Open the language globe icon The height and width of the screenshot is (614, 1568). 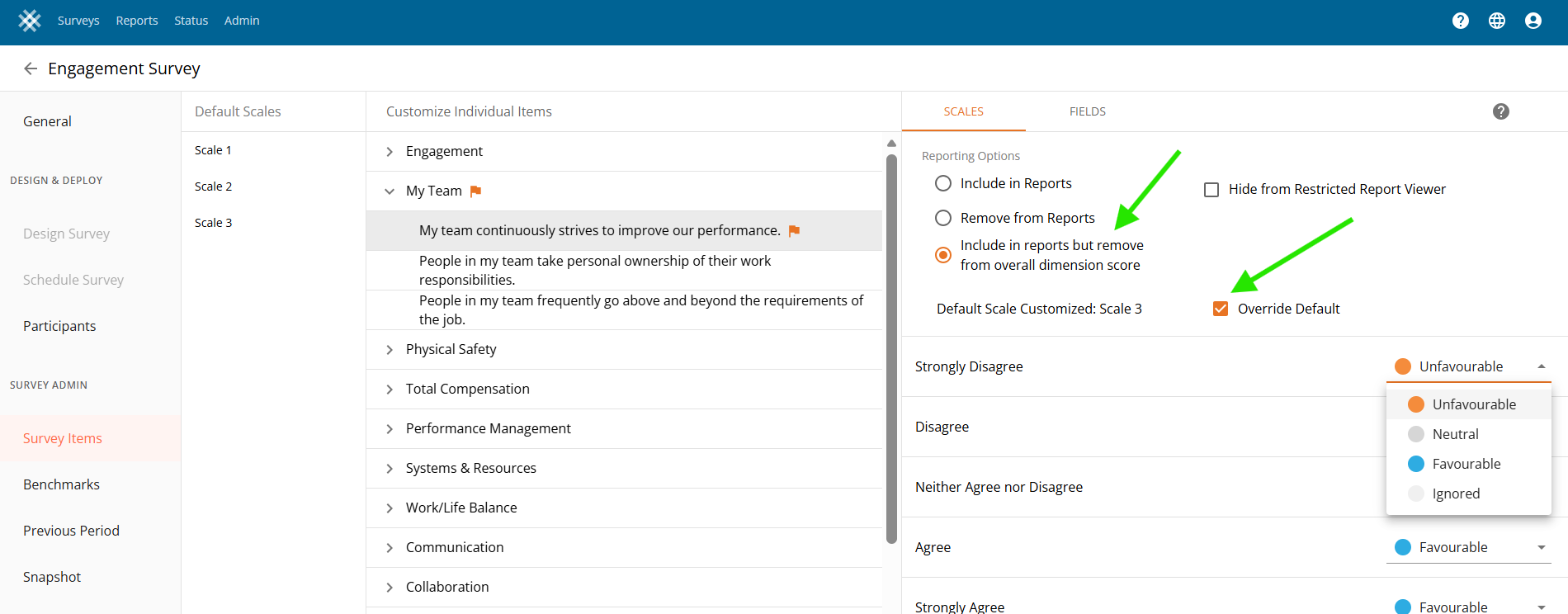coord(1496,21)
